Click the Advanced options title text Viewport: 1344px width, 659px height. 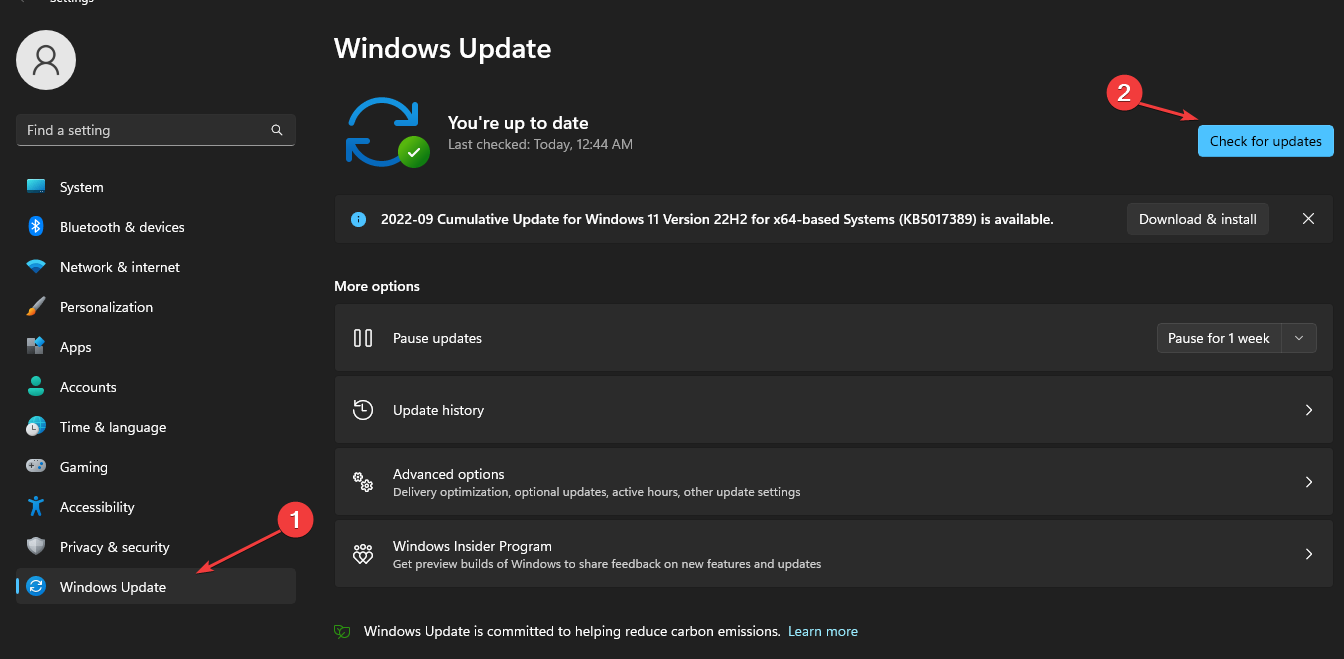click(449, 474)
